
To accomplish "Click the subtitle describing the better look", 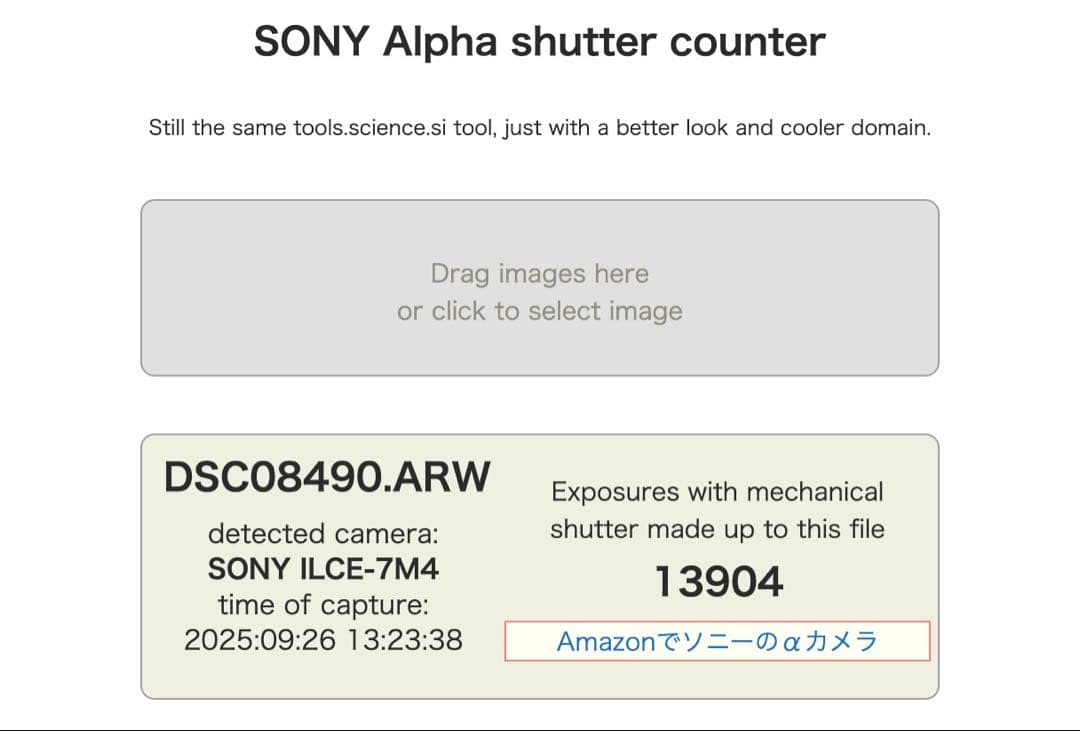I will pos(540,128).
